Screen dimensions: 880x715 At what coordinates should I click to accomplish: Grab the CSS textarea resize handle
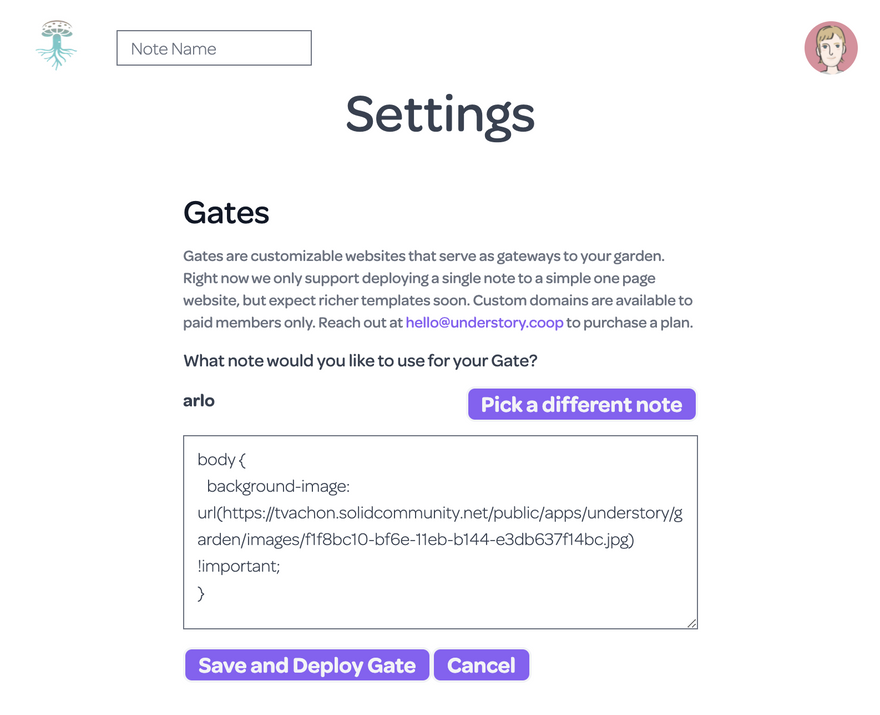click(x=692, y=623)
